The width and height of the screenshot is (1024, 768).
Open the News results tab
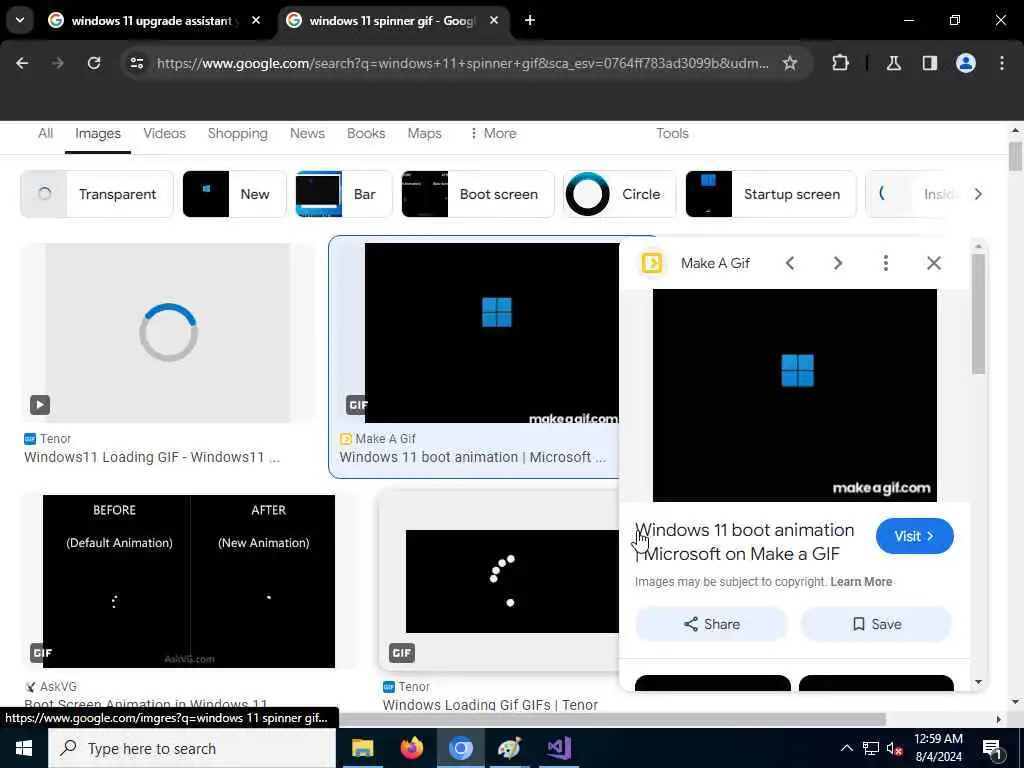(307, 133)
